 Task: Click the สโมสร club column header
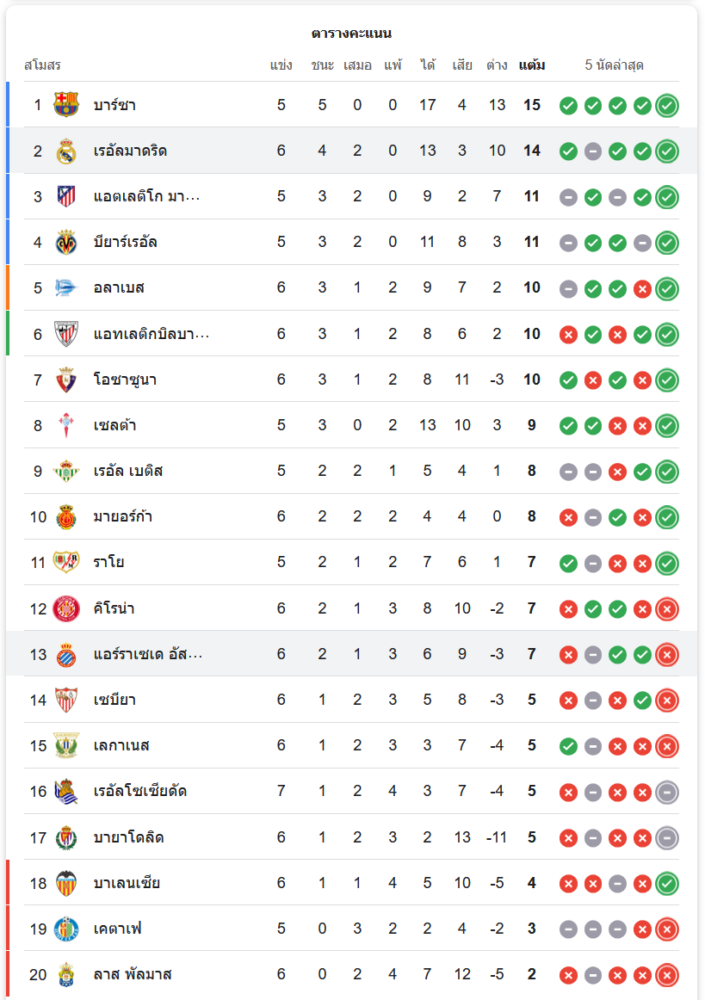click(43, 65)
